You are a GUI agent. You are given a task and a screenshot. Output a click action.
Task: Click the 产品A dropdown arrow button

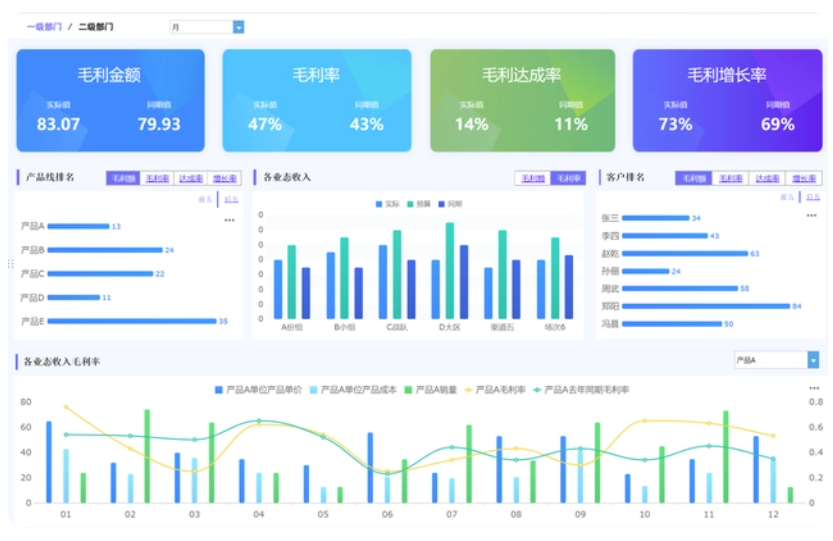click(x=813, y=360)
